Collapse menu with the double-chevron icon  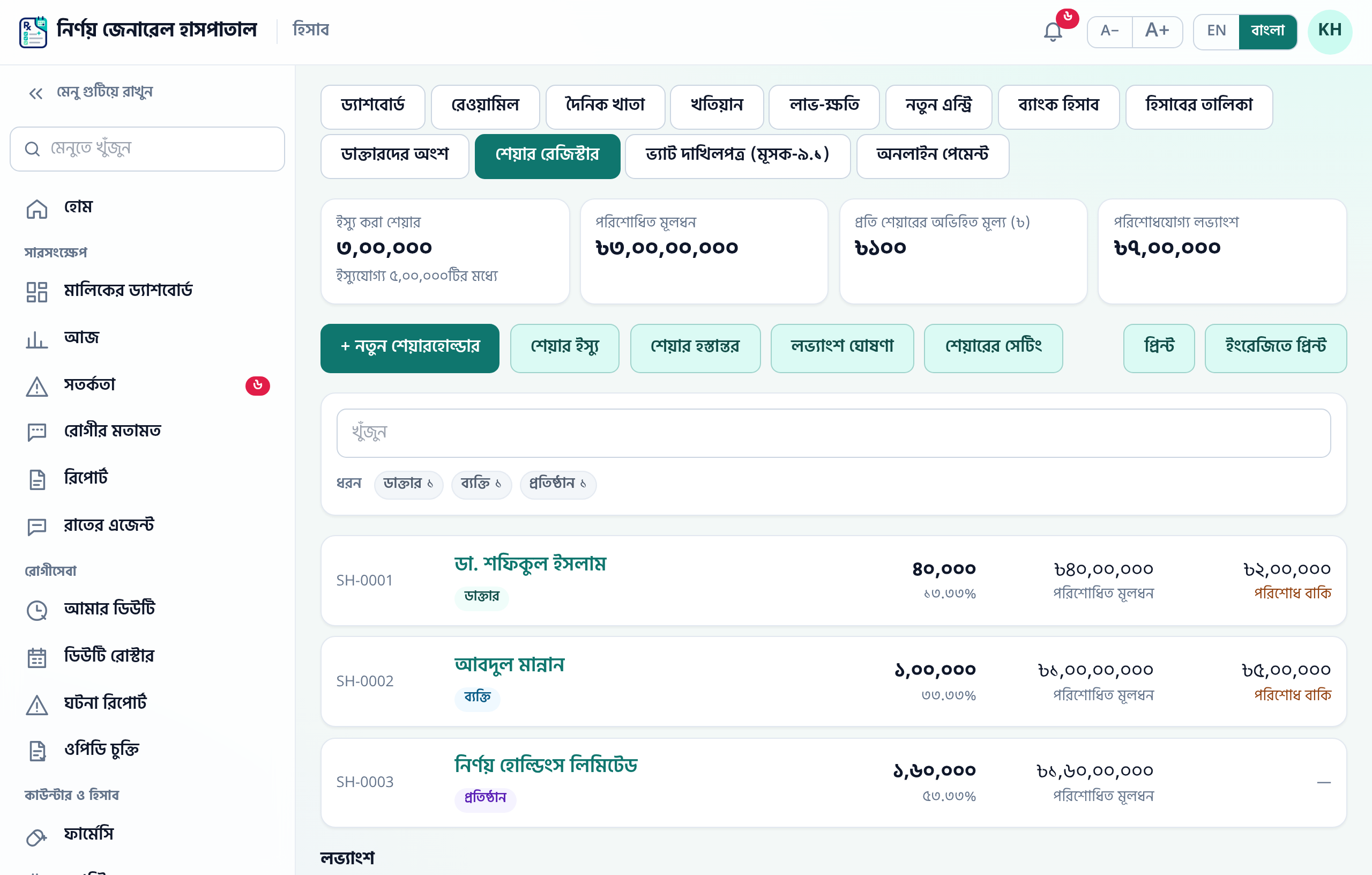[36, 93]
